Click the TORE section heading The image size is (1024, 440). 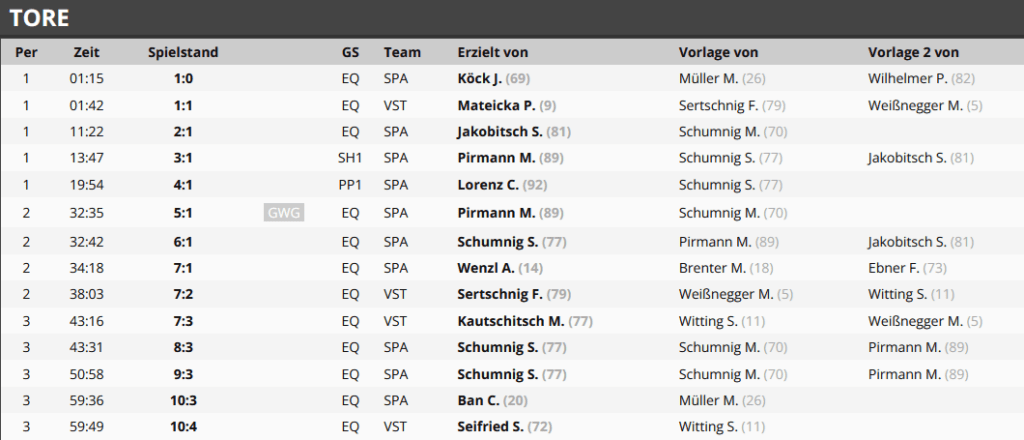(39, 18)
